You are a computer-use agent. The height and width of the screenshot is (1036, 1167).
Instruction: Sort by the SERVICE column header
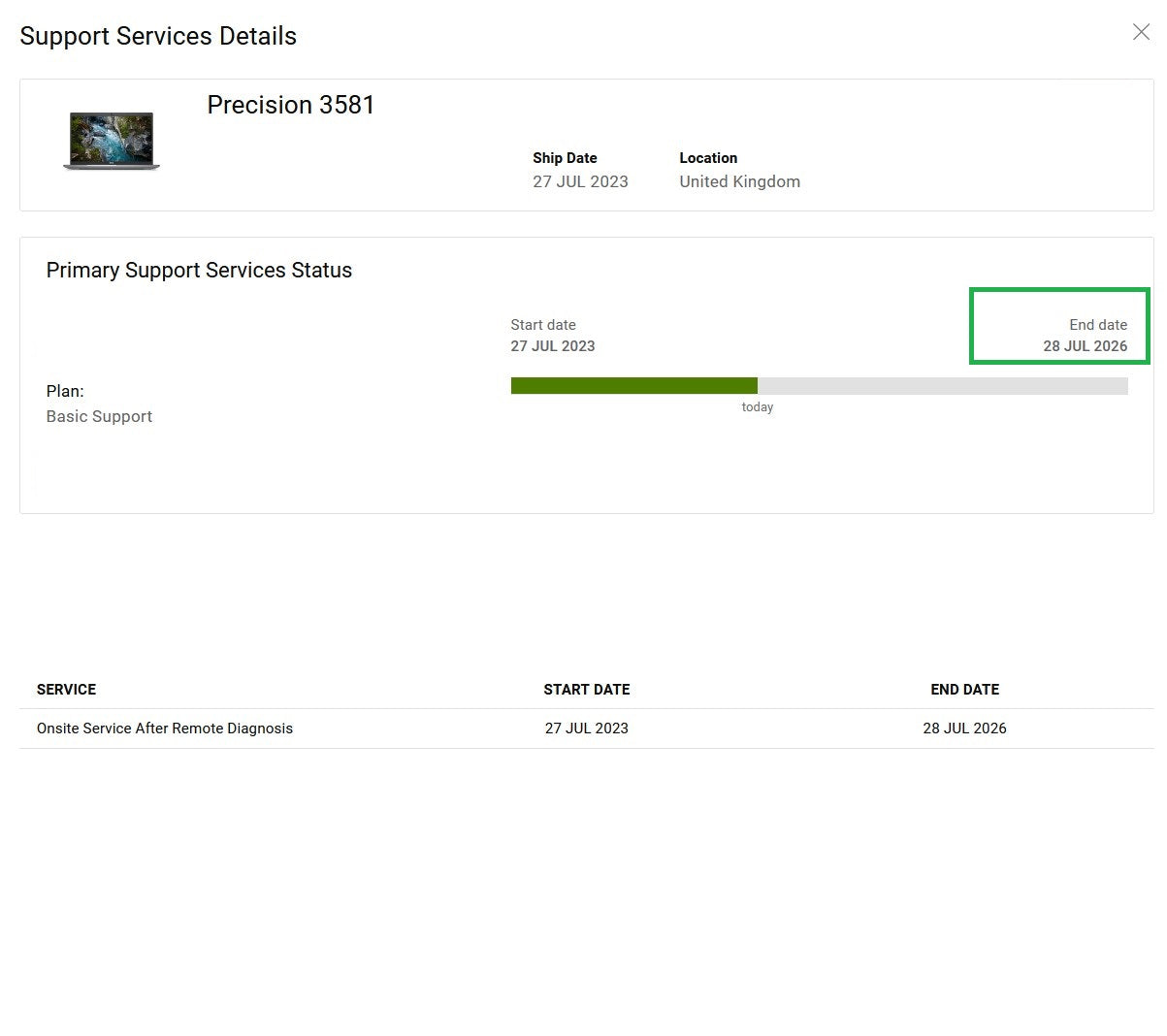(66, 690)
